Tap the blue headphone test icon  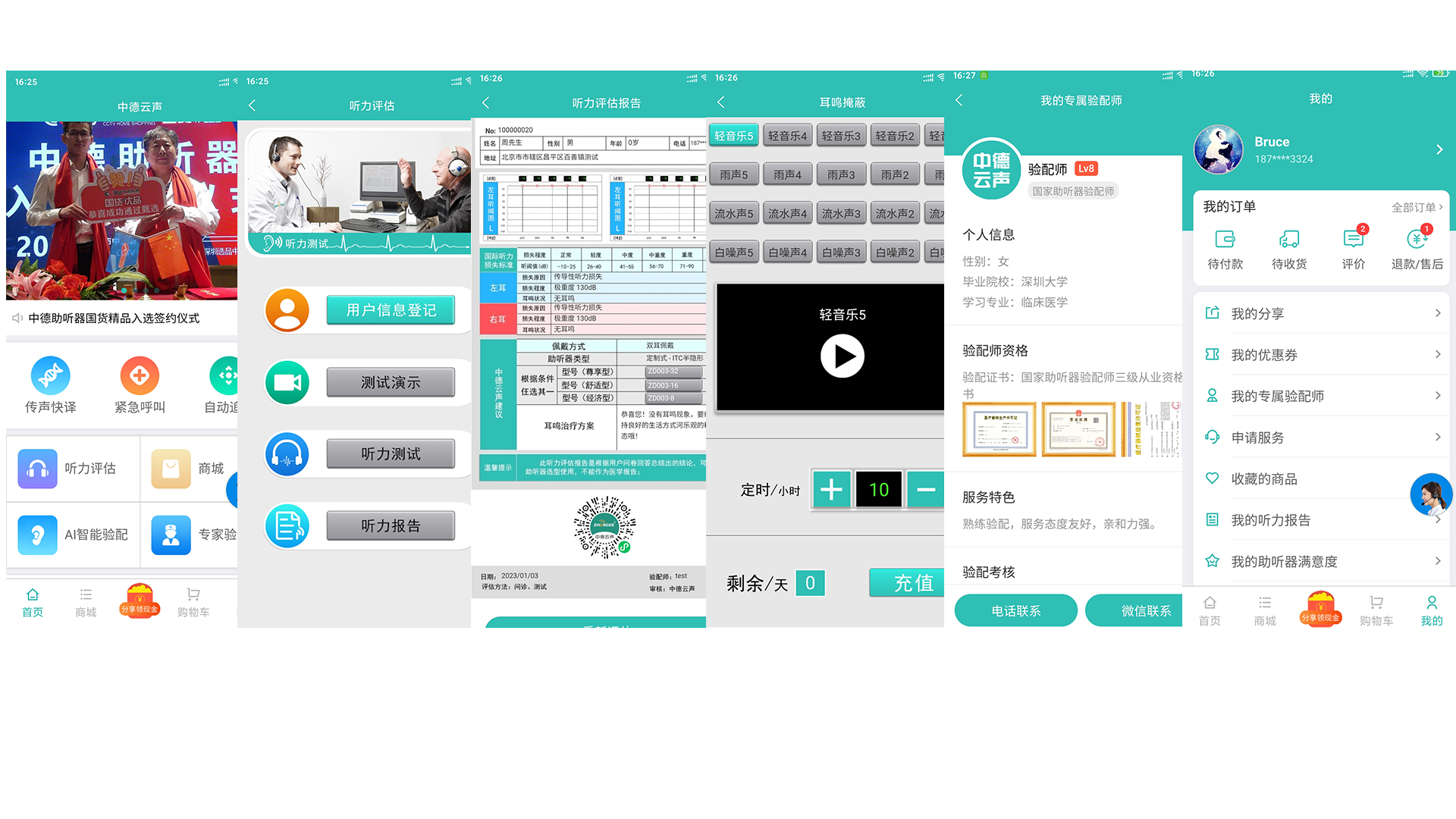point(287,453)
